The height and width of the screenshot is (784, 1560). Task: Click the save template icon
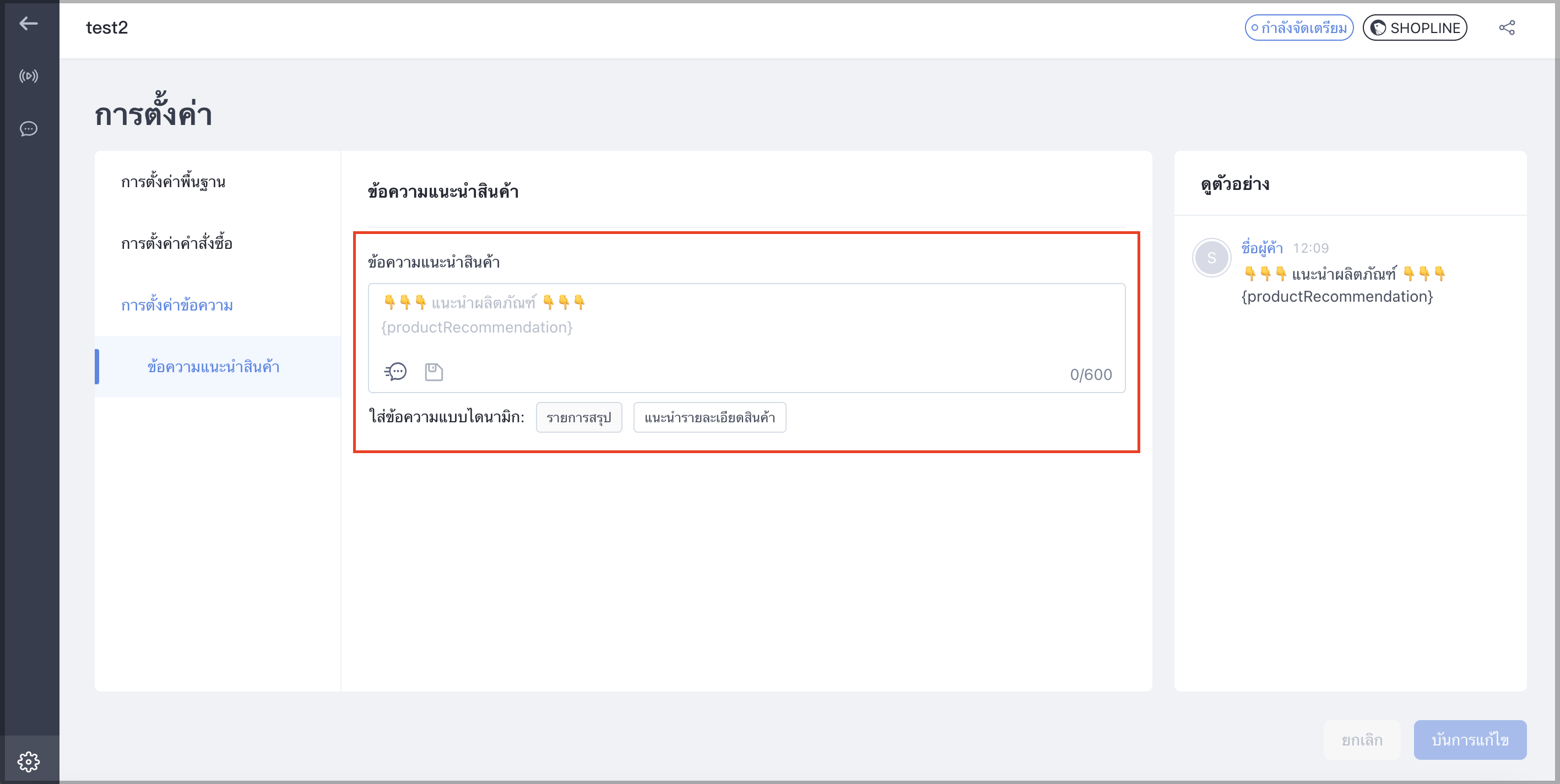click(434, 372)
